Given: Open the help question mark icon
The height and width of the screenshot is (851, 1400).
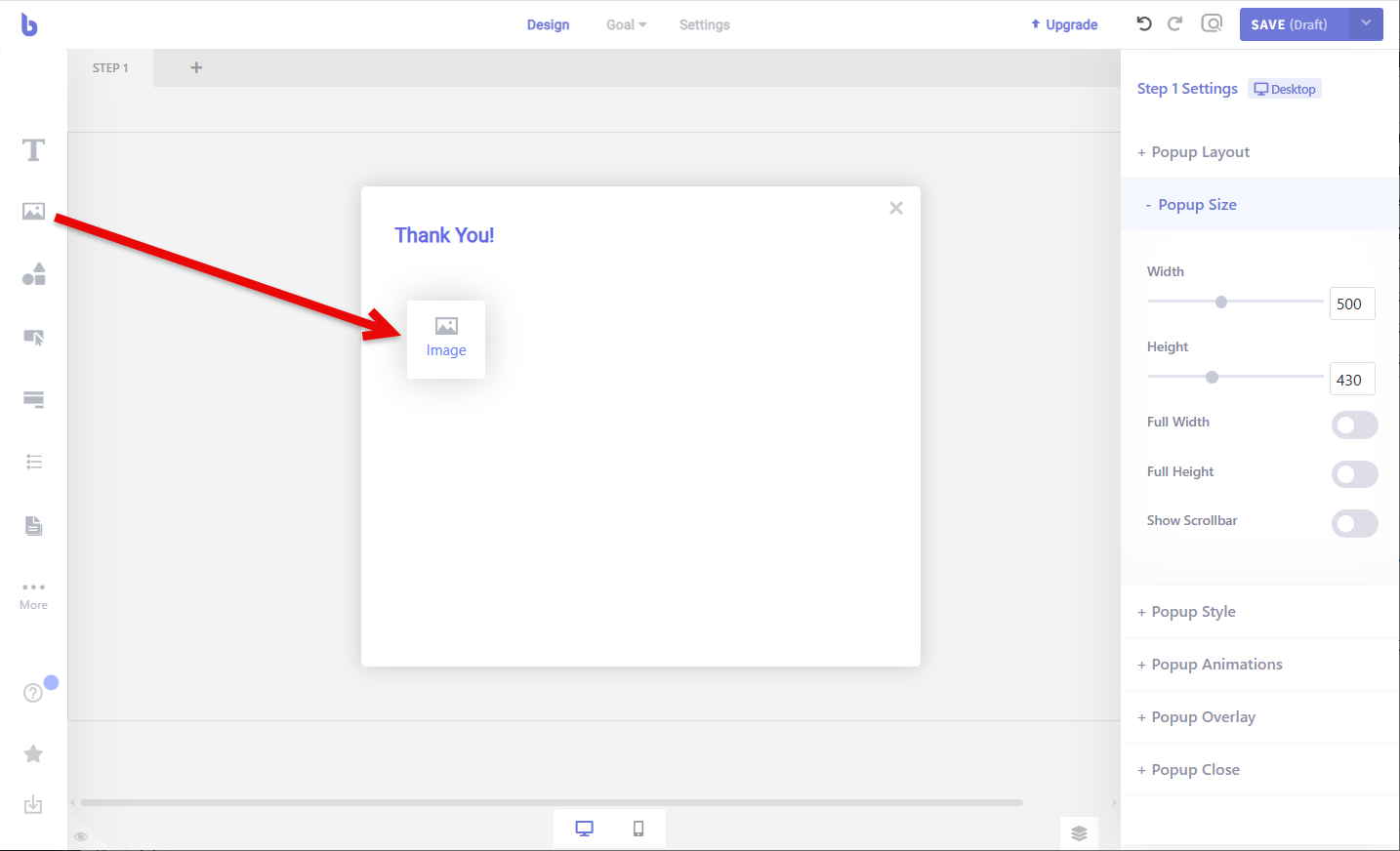Looking at the screenshot, I should tap(33, 693).
